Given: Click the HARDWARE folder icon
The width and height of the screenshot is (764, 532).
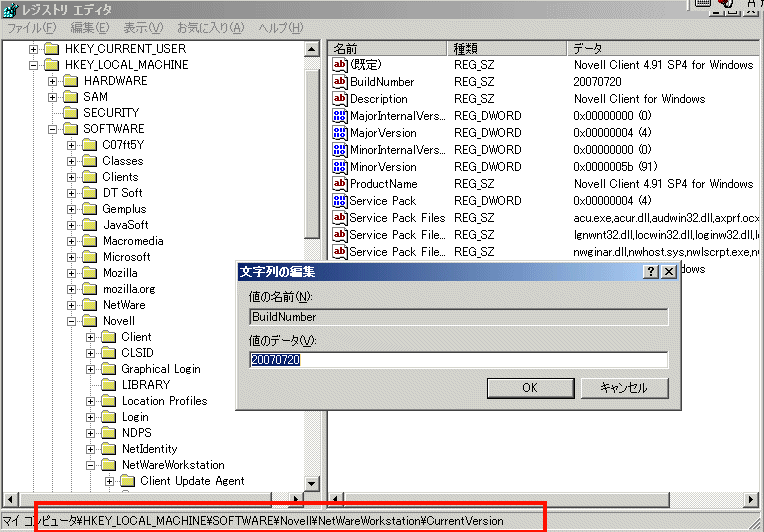Looking at the screenshot, I should pyautogui.click(x=71, y=81).
